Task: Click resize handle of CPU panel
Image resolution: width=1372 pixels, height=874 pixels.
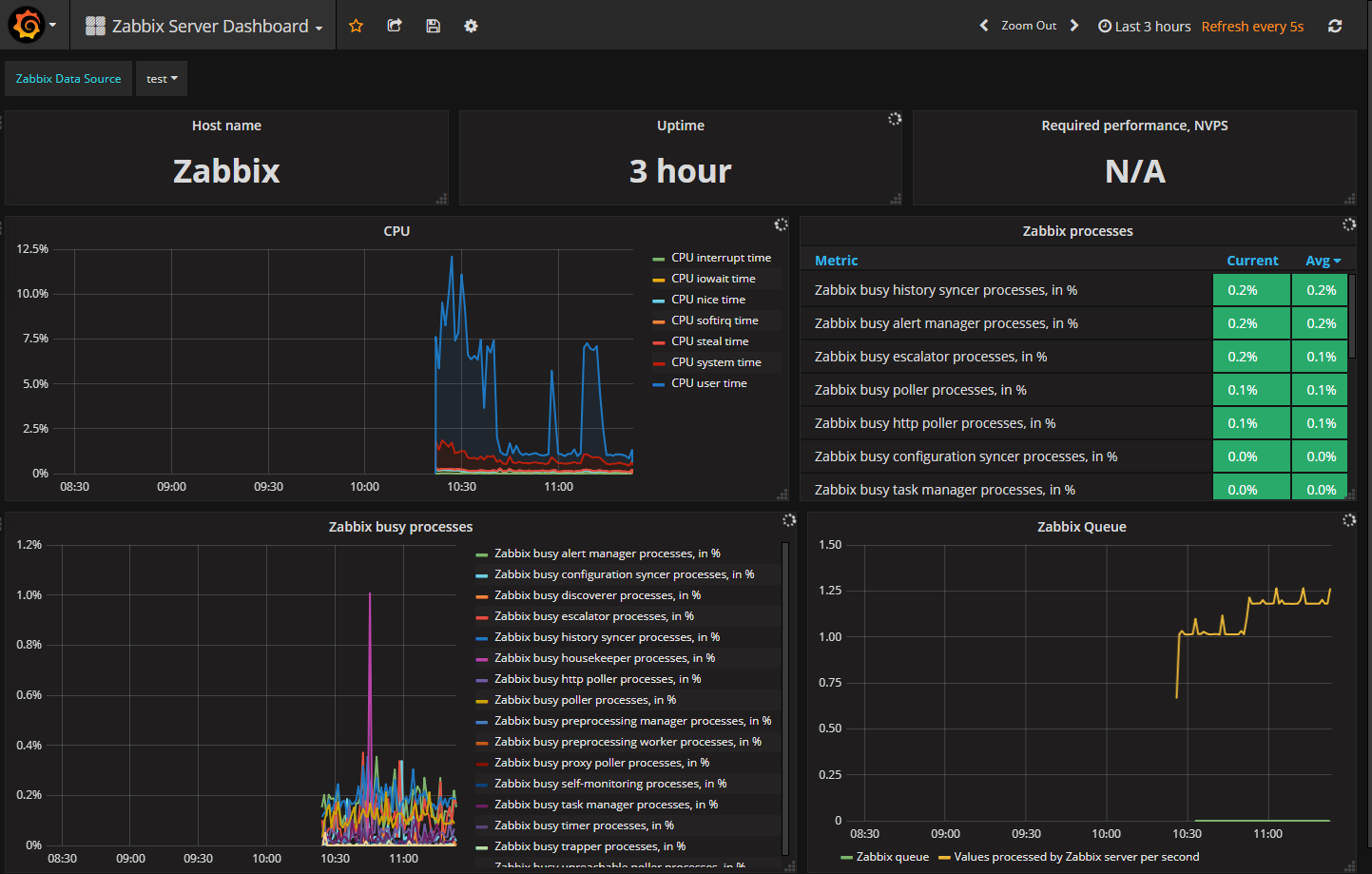Action: 783,495
